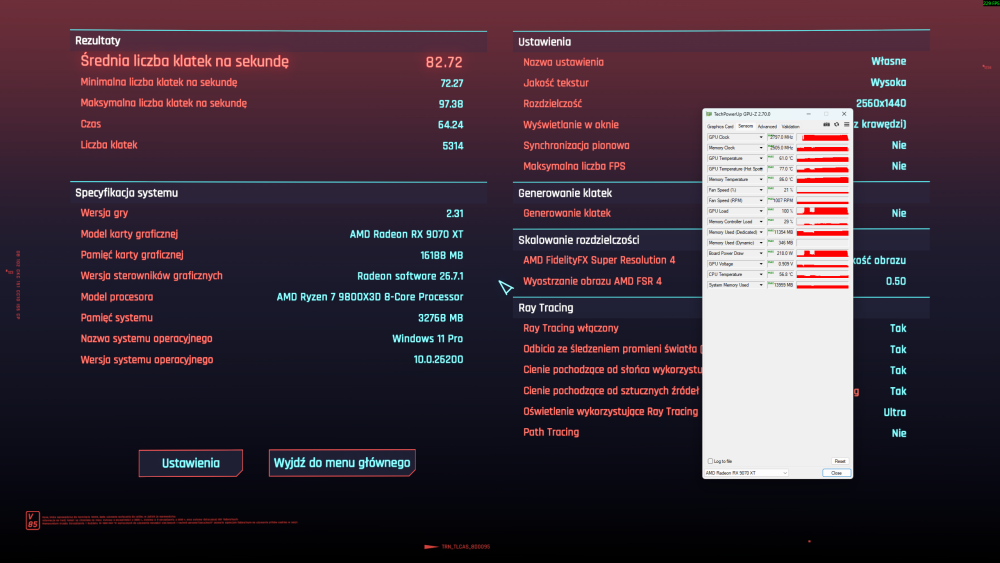The width and height of the screenshot is (1000, 563).
Task: Enable Log to file checkbox
Action: coord(710,461)
